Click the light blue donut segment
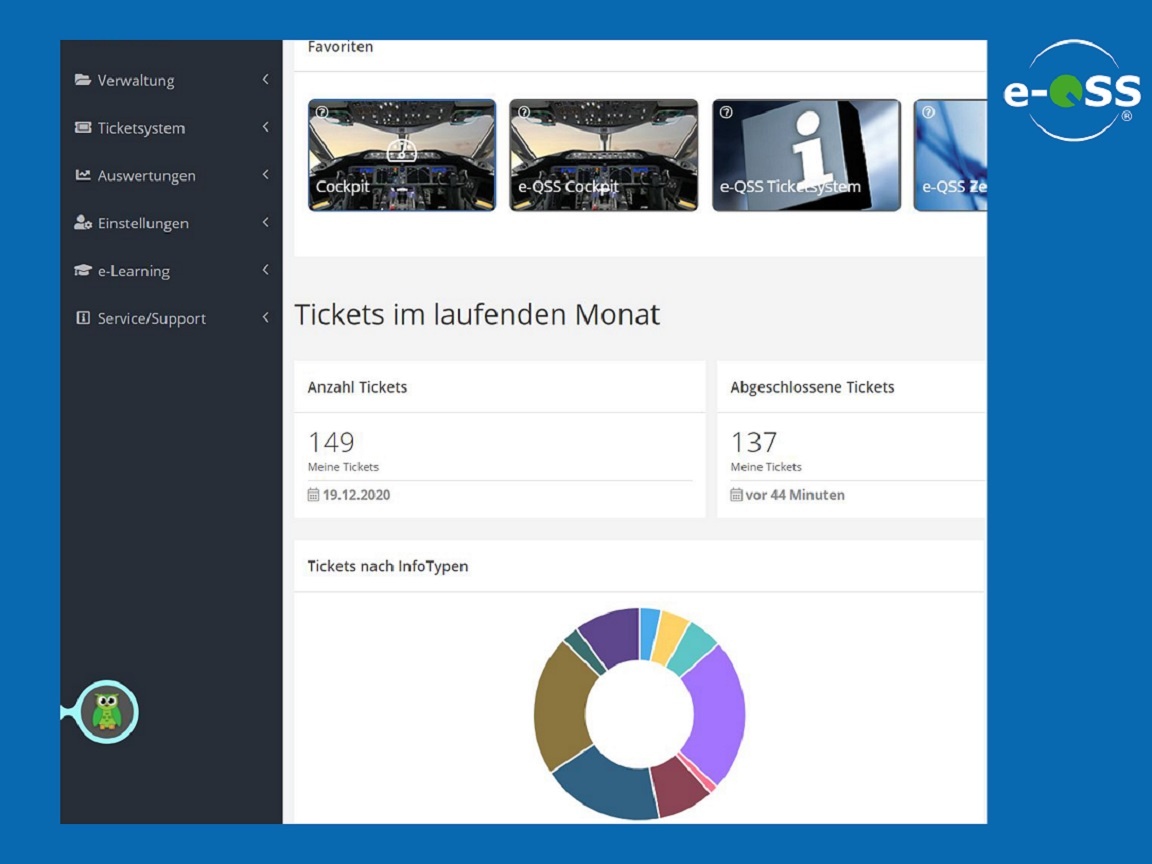Image resolution: width=1152 pixels, height=864 pixels. pos(649,633)
